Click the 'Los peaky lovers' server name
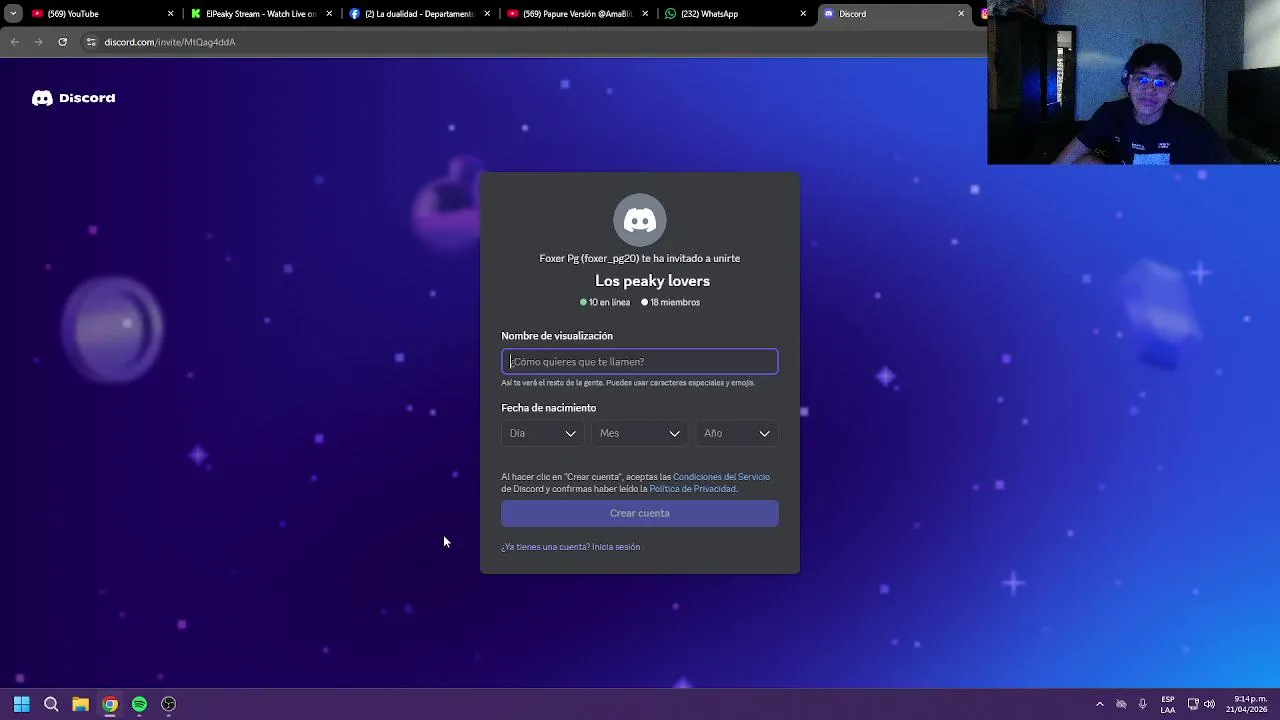This screenshot has width=1280, height=720. click(652, 281)
